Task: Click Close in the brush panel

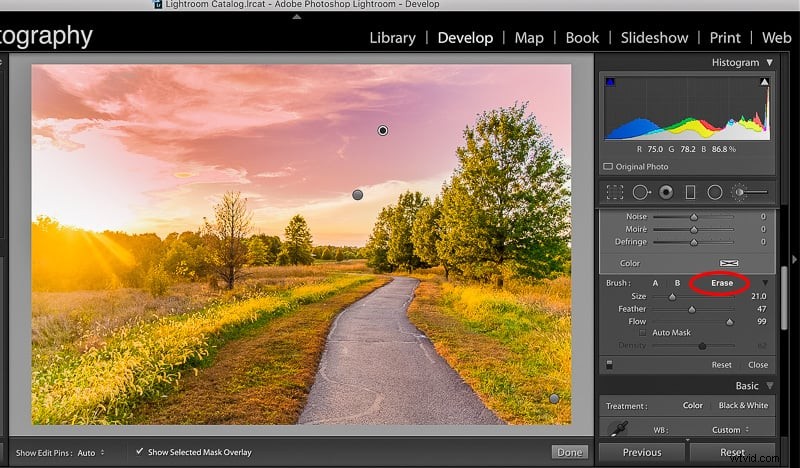Action: click(758, 365)
